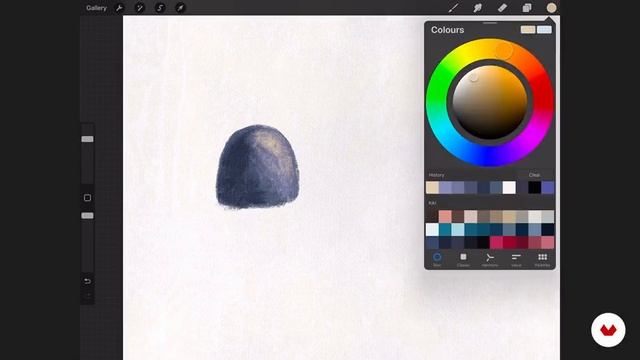Image resolution: width=640 pixels, height=360 pixels.
Task: Select the Smudge finger tool
Action: 478,8
